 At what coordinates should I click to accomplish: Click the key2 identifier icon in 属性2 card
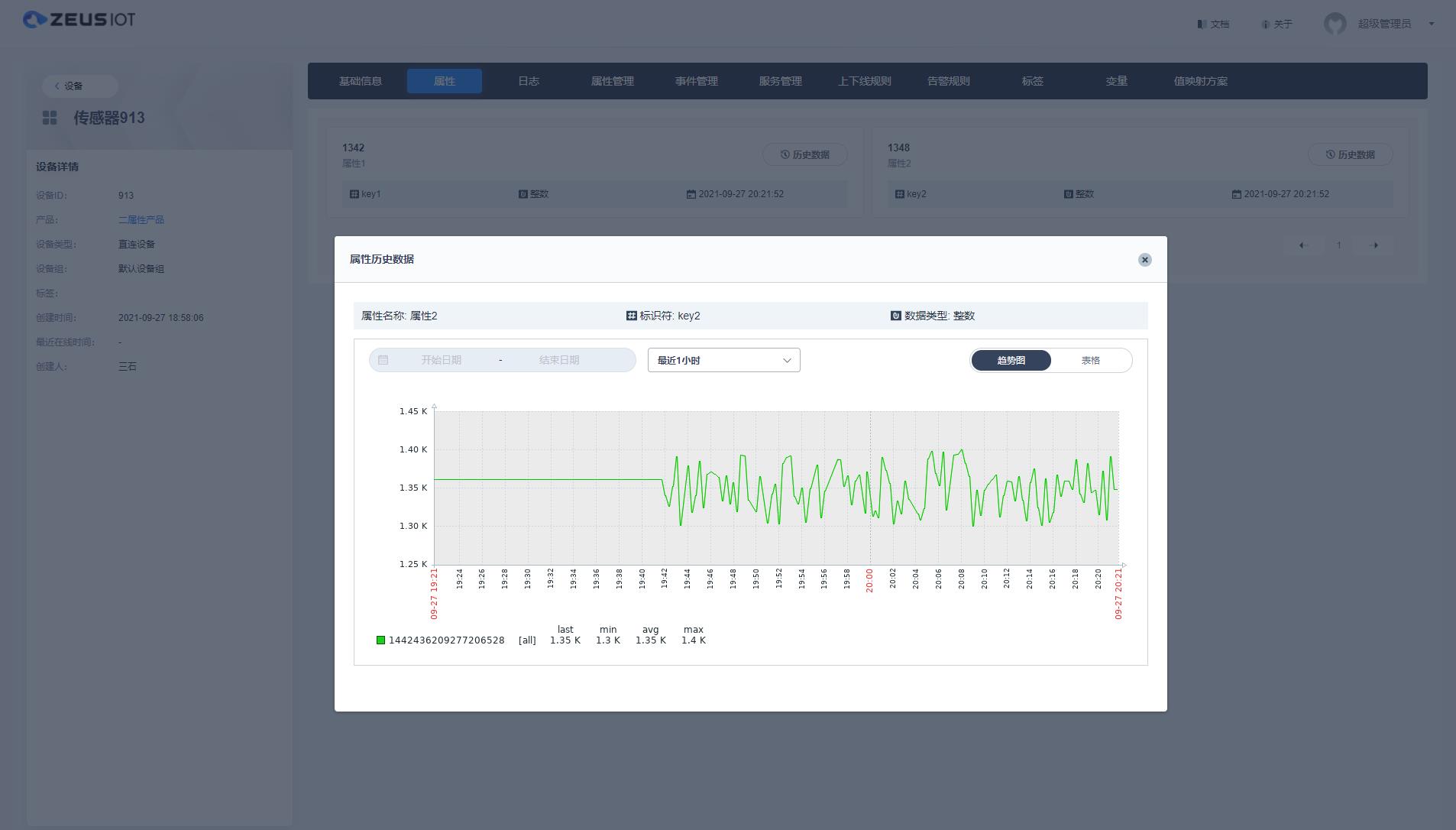point(900,194)
